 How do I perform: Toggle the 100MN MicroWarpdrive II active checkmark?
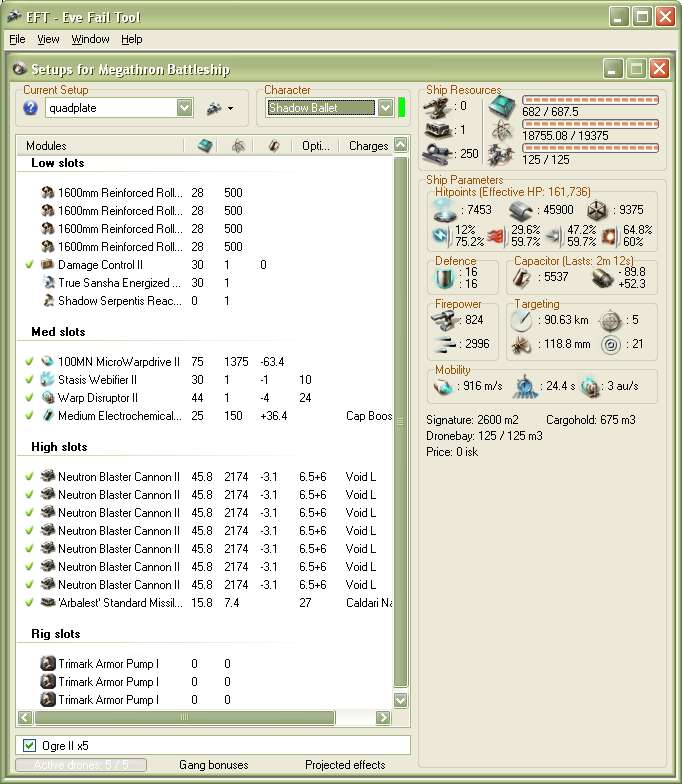click(30, 362)
